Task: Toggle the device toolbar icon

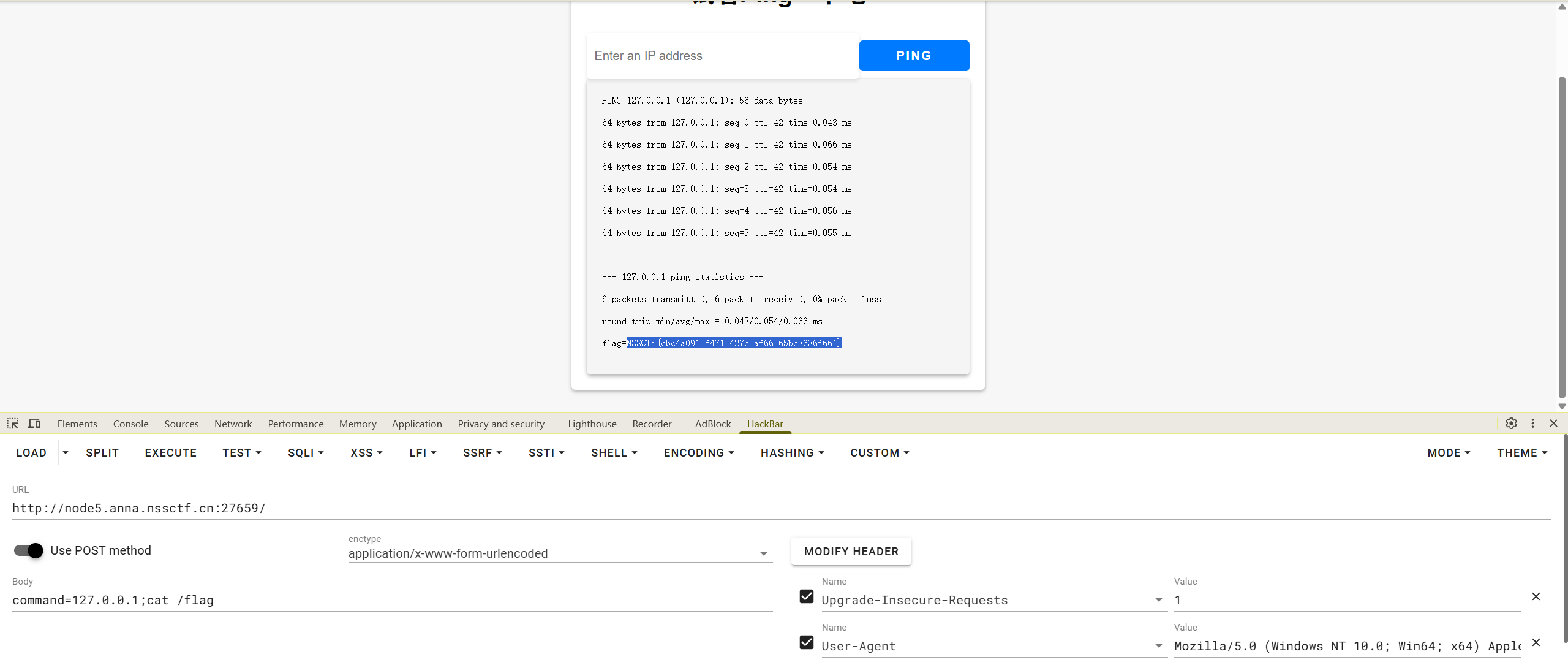Action: coord(34,424)
